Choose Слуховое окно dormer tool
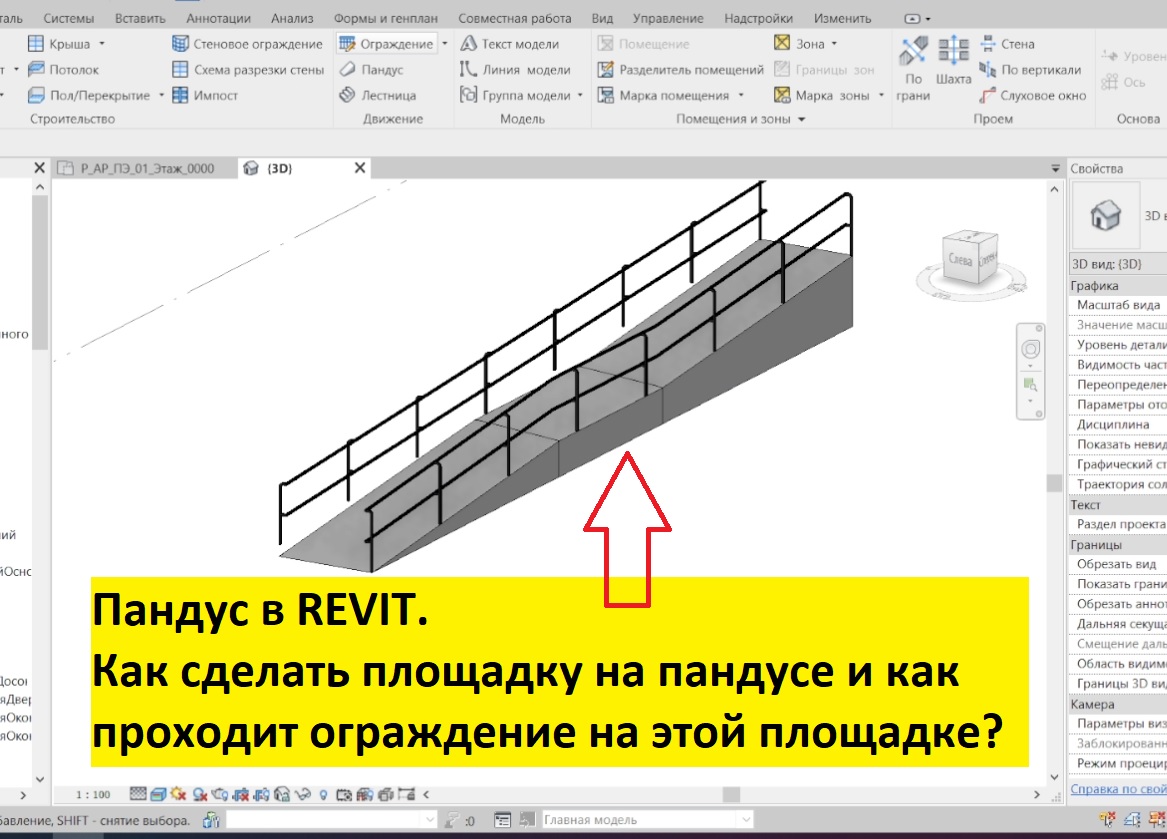 [x=1033, y=95]
